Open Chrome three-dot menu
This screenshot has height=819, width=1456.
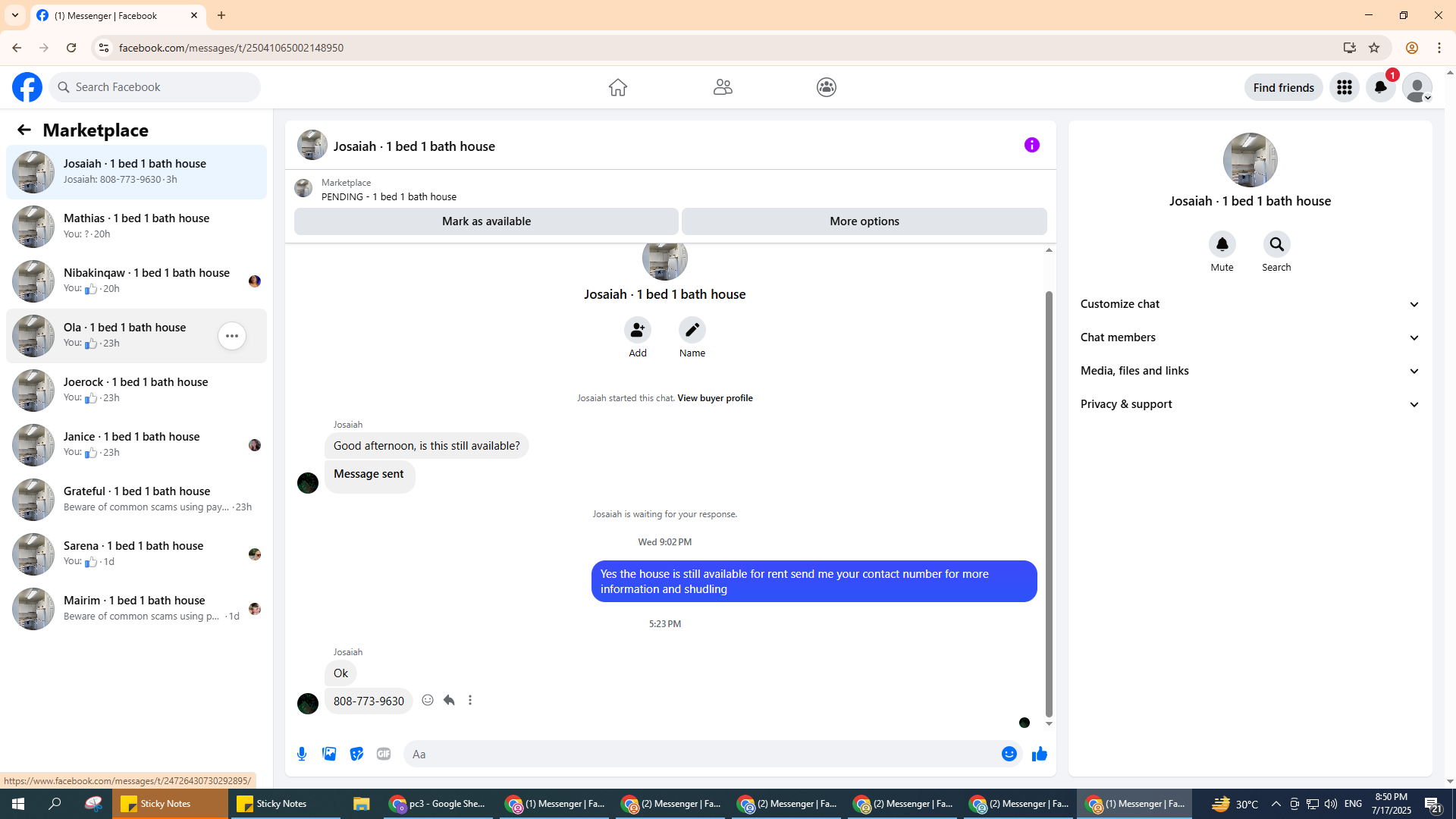[x=1439, y=48]
